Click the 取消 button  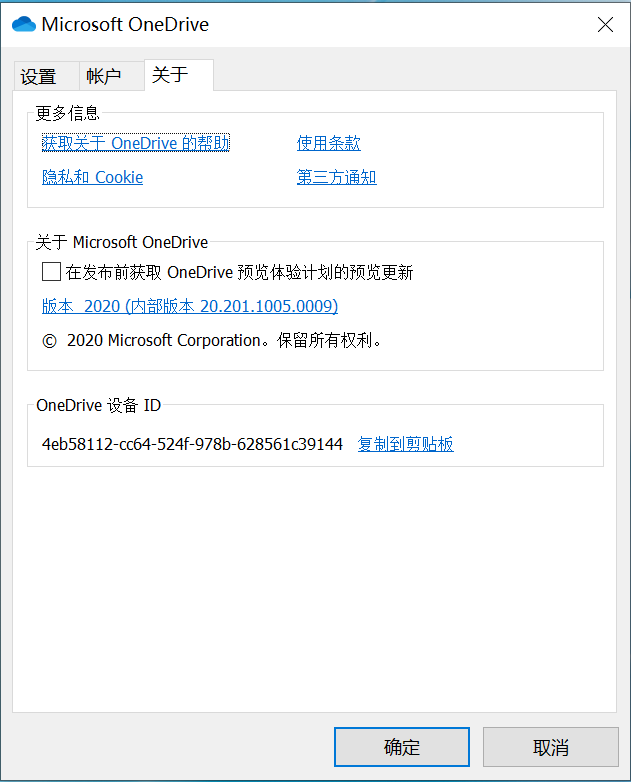(550, 747)
